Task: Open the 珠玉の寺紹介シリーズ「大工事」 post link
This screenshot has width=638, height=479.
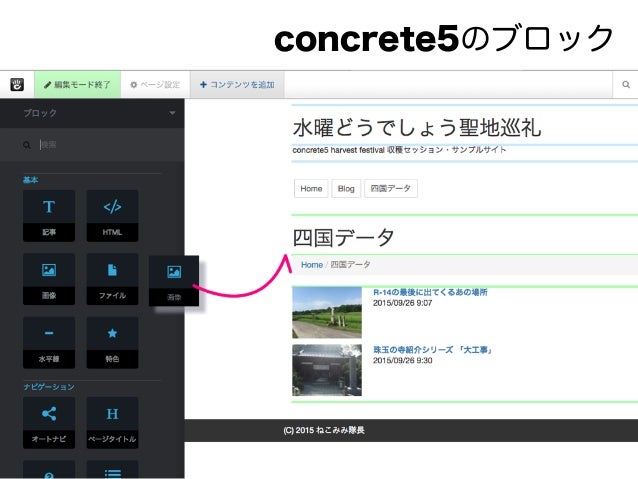Action: tap(433, 350)
